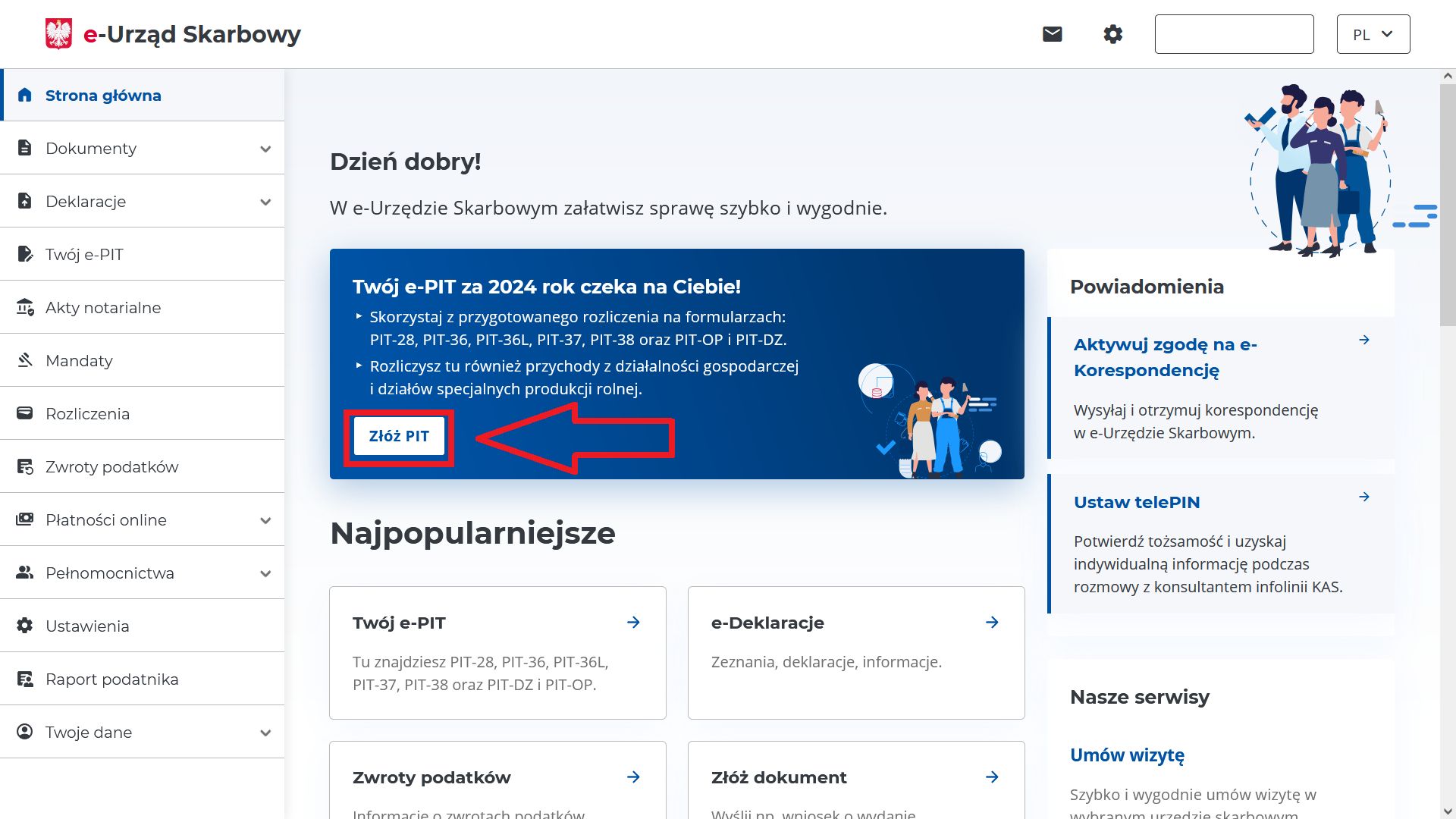Open the Umów wizytę link
Screen dimensions: 1456x819
pyautogui.click(x=1127, y=755)
